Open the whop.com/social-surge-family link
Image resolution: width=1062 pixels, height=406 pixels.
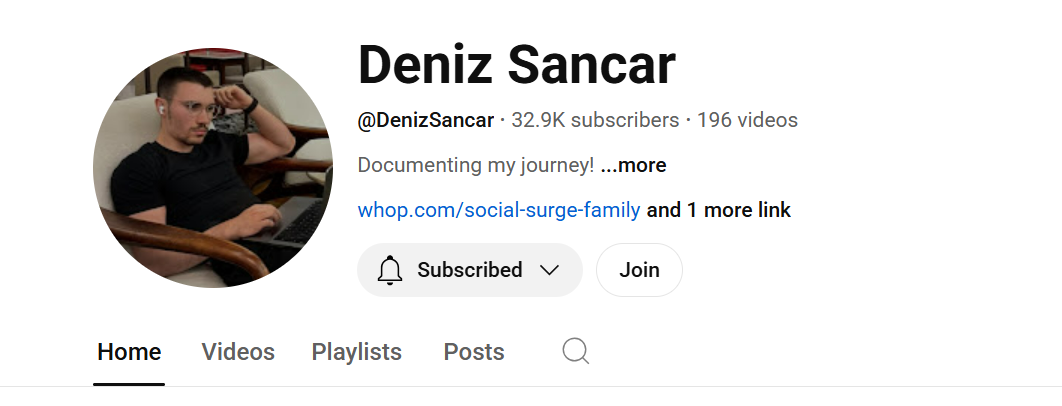499,210
